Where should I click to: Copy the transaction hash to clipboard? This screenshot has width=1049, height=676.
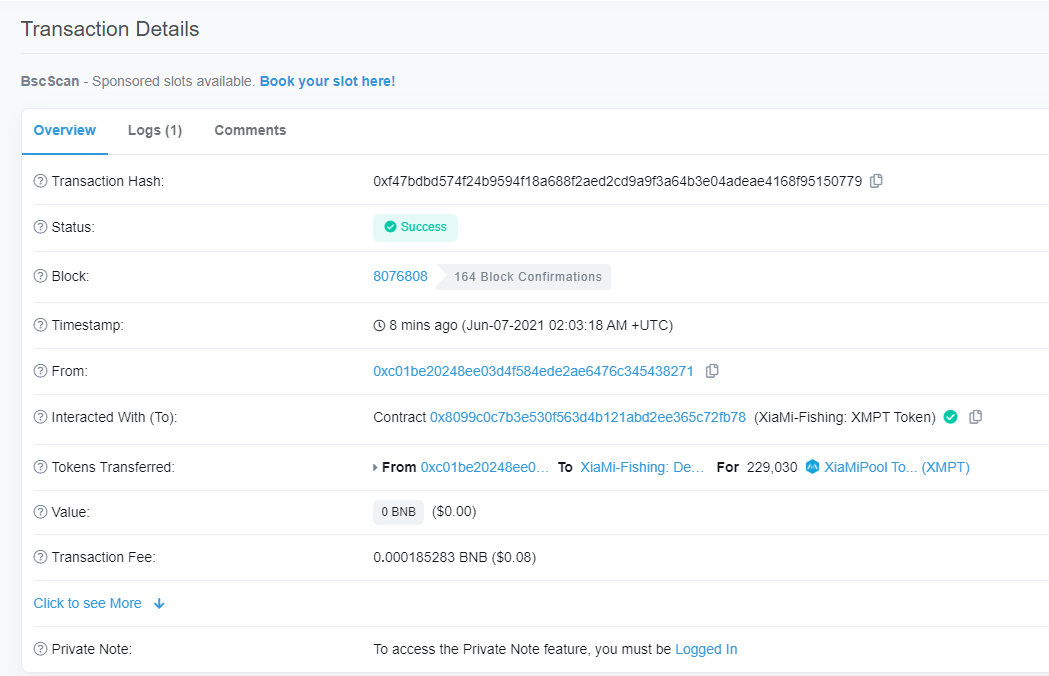[x=876, y=181]
